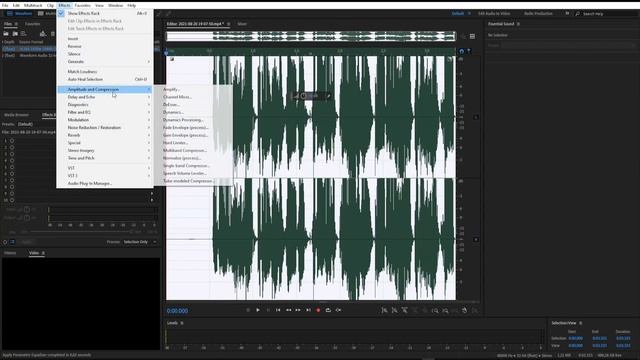Toggle power for effects rack slot 10
The width and height of the screenshot is (640, 360).
(12, 200)
